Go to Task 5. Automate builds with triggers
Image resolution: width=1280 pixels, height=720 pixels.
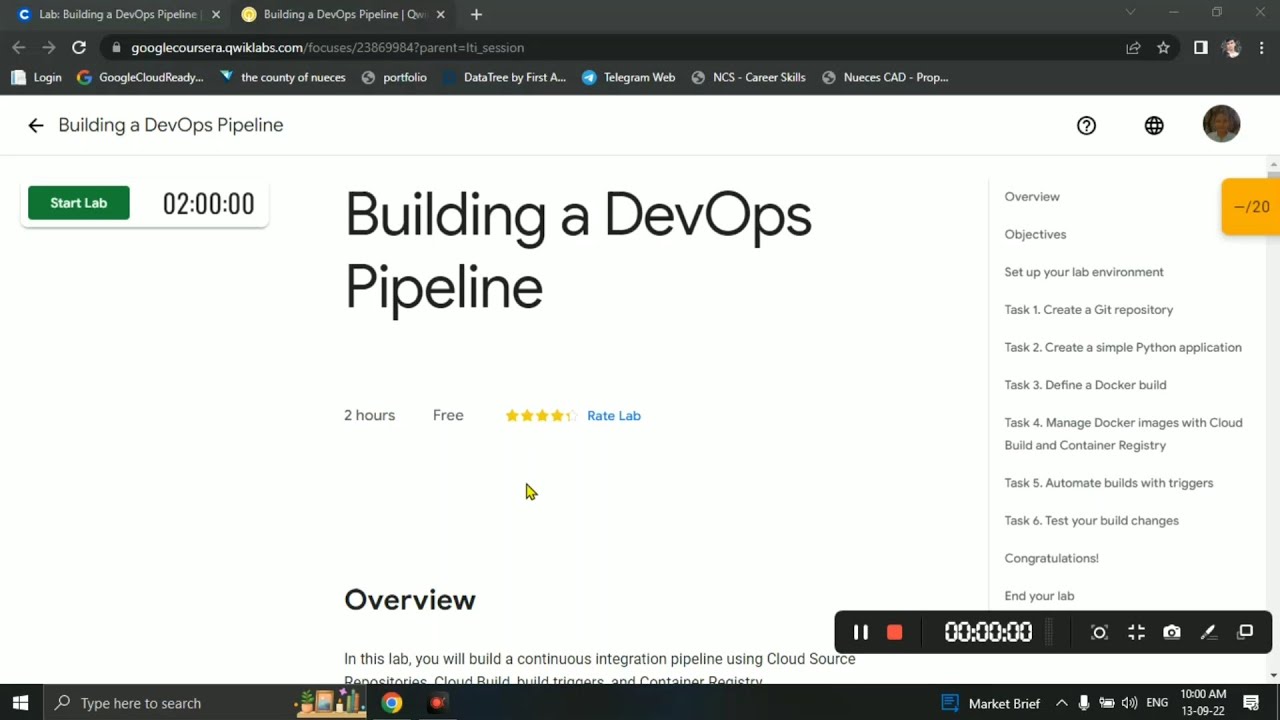pos(1109,483)
